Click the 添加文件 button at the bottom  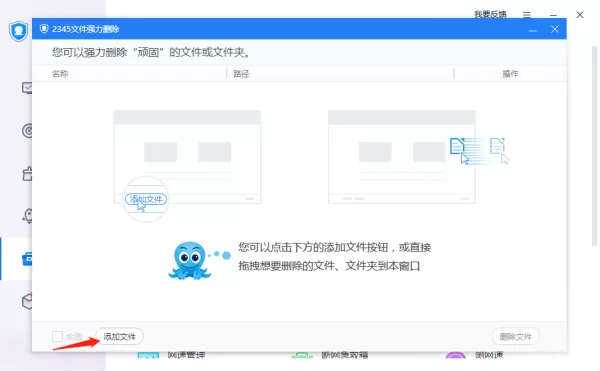coord(119,337)
